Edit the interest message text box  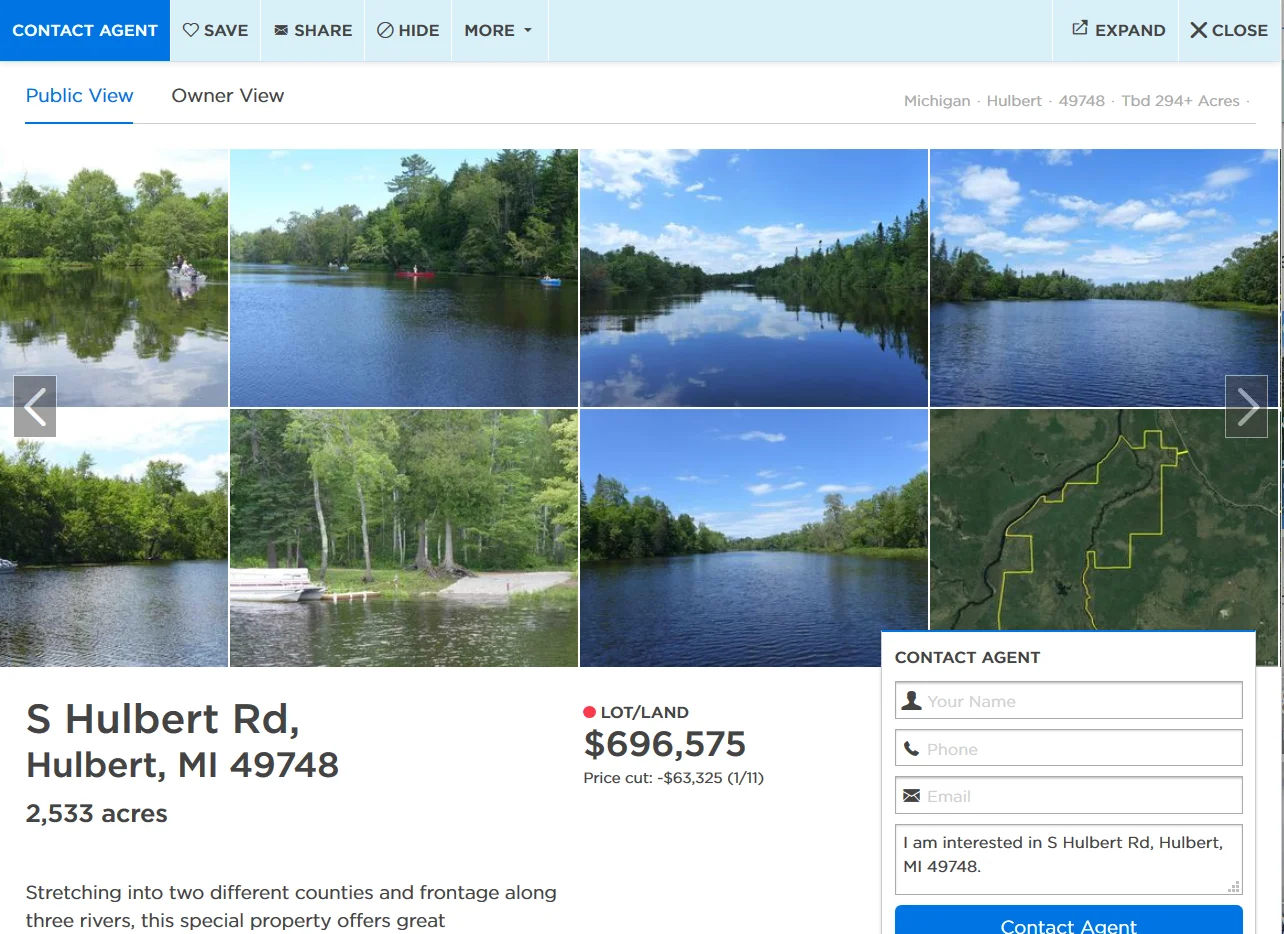pos(1068,859)
